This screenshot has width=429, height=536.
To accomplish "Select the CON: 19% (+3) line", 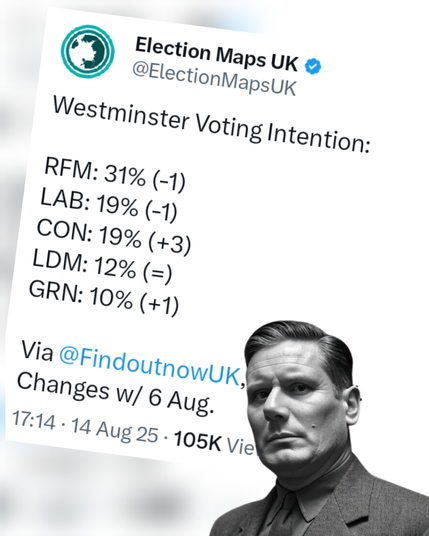I will click(x=113, y=237).
